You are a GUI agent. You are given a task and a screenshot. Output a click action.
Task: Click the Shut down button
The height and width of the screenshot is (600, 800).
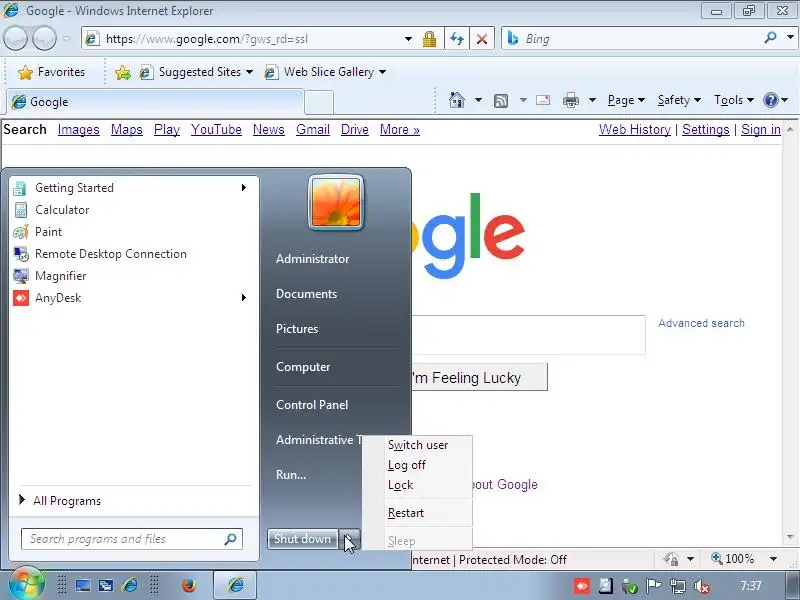[x=303, y=539]
